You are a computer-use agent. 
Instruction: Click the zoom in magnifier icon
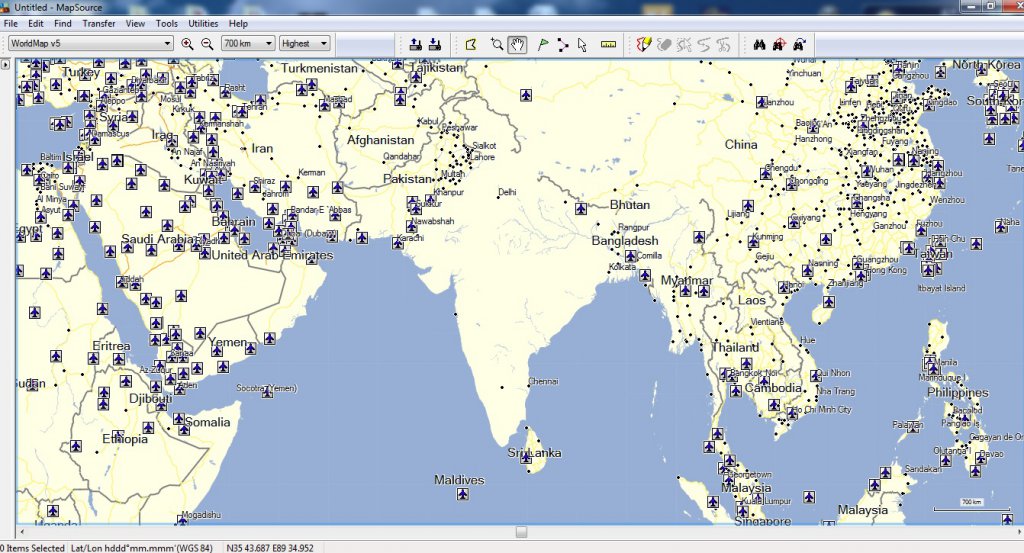point(187,44)
